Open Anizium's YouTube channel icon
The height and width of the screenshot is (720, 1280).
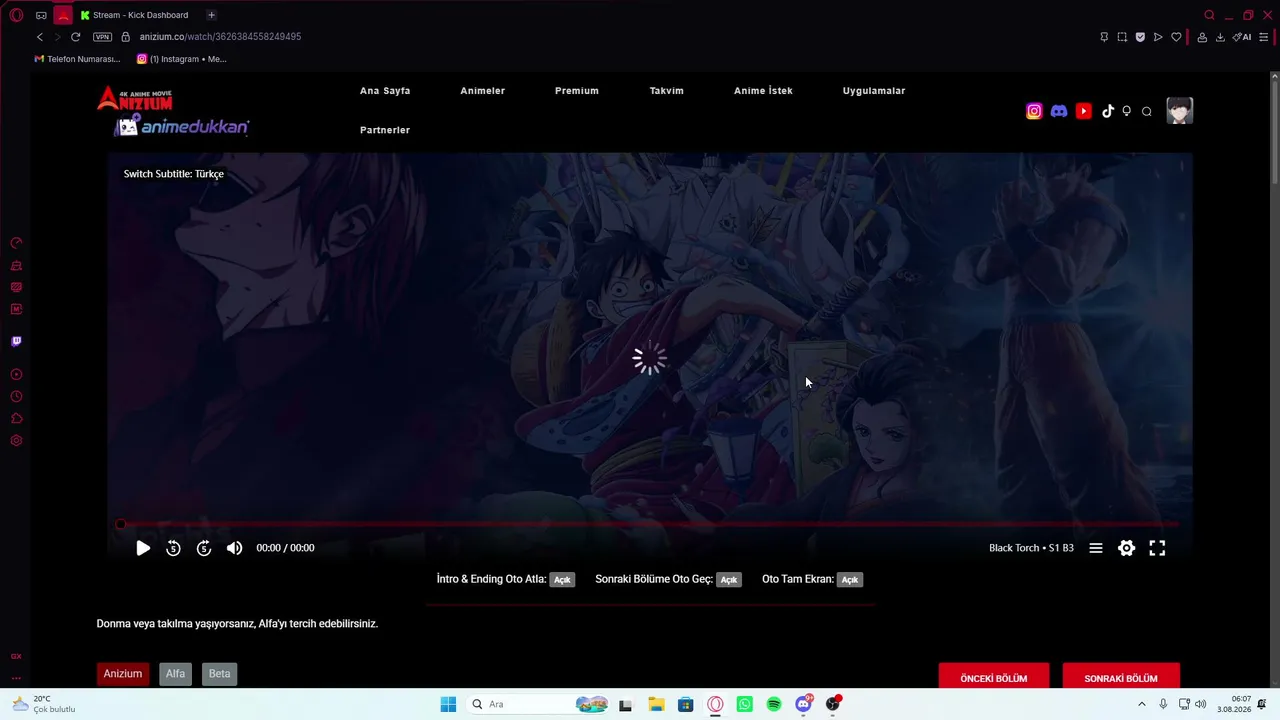1084,111
